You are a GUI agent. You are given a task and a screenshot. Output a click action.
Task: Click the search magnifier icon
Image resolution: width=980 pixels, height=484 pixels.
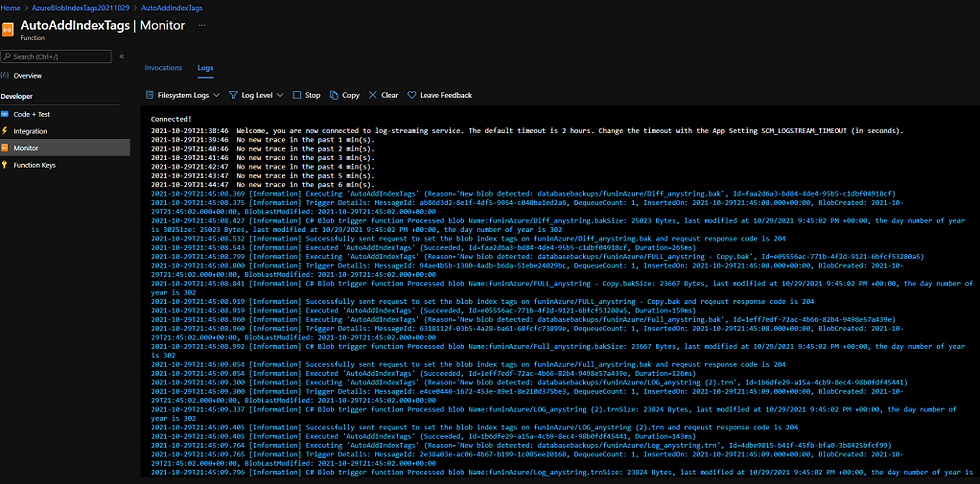click(7, 56)
